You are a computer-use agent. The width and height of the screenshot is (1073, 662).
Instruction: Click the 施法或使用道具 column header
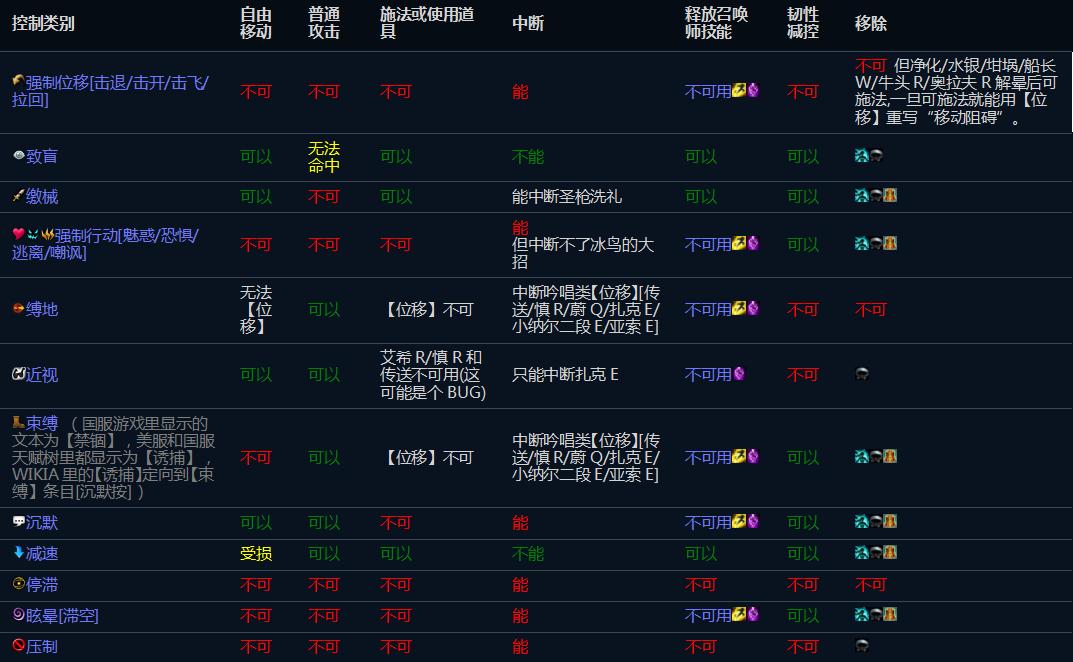tap(427, 23)
